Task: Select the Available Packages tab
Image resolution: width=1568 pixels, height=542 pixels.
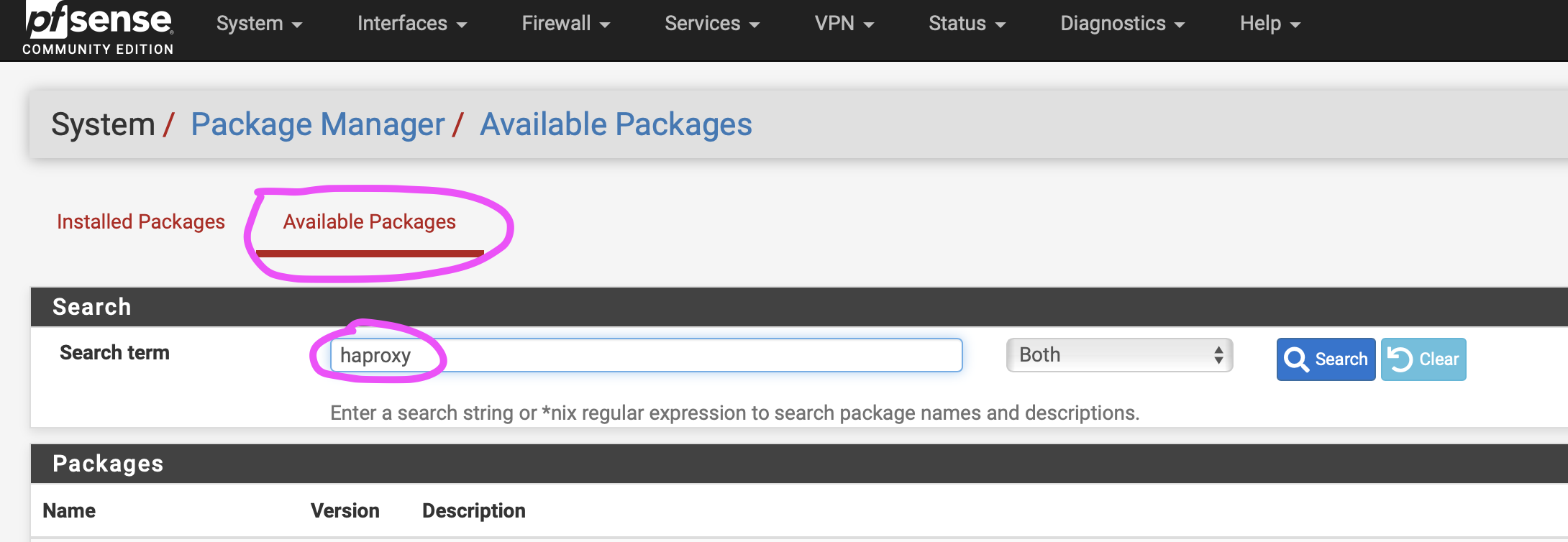Action: (369, 221)
